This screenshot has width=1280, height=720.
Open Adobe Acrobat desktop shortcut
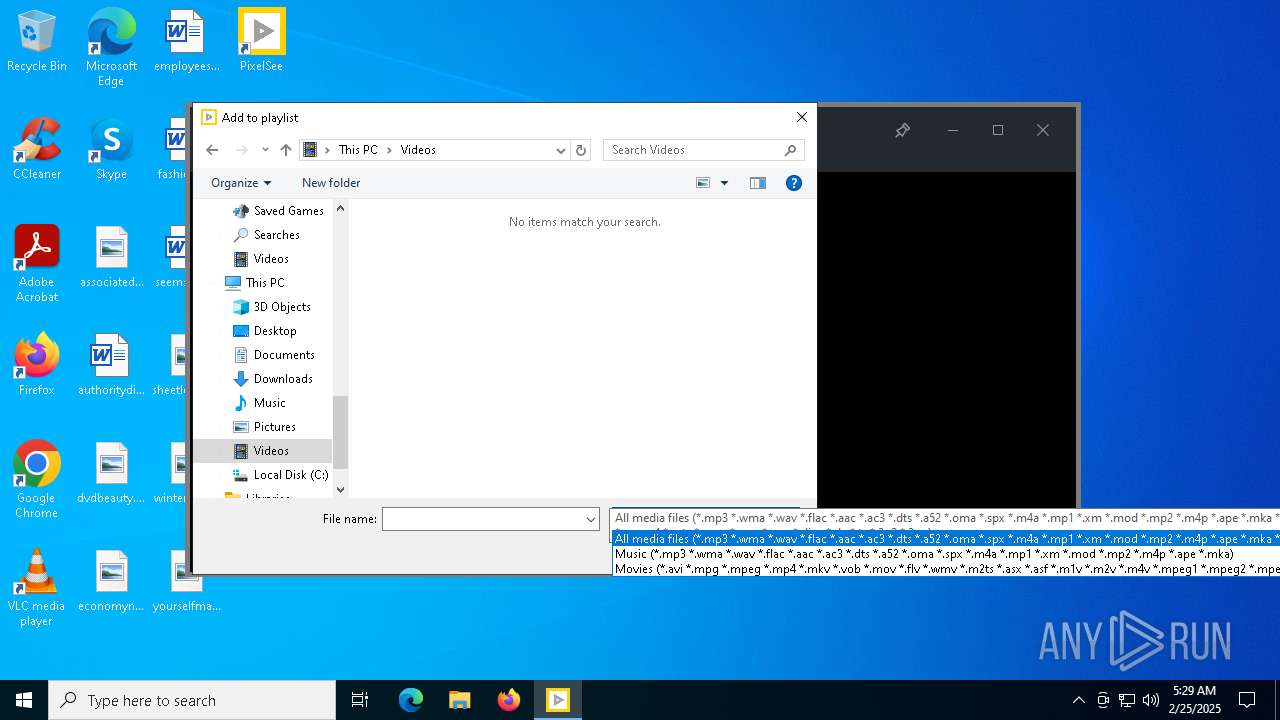[37, 264]
